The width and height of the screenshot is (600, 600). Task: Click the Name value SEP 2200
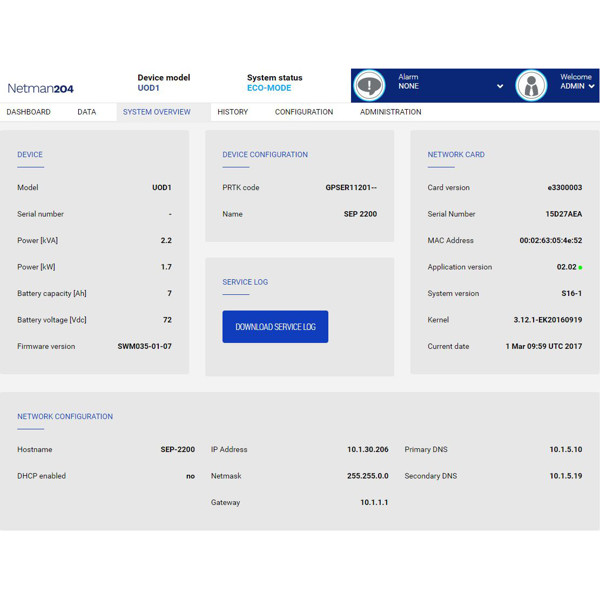coord(360,214)
